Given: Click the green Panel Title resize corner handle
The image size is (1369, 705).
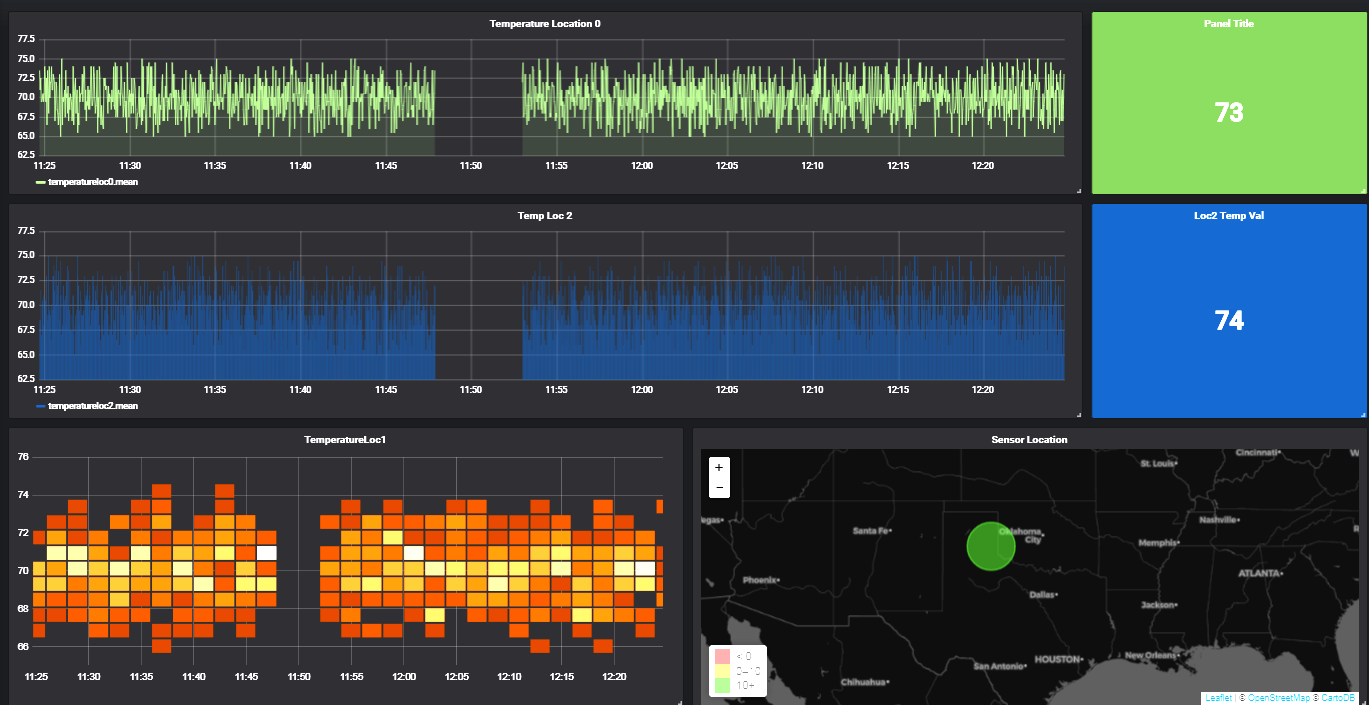Looking at the screenshot, I should (x=1362, y=190).
